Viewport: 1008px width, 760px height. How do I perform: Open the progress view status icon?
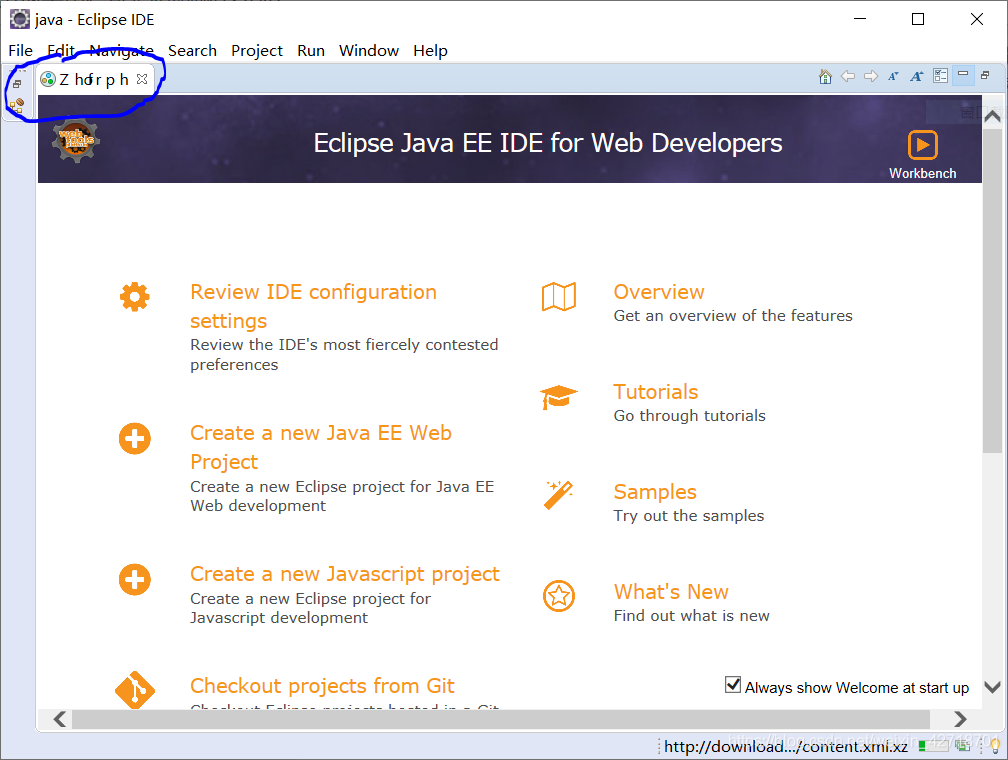point(962,746)
